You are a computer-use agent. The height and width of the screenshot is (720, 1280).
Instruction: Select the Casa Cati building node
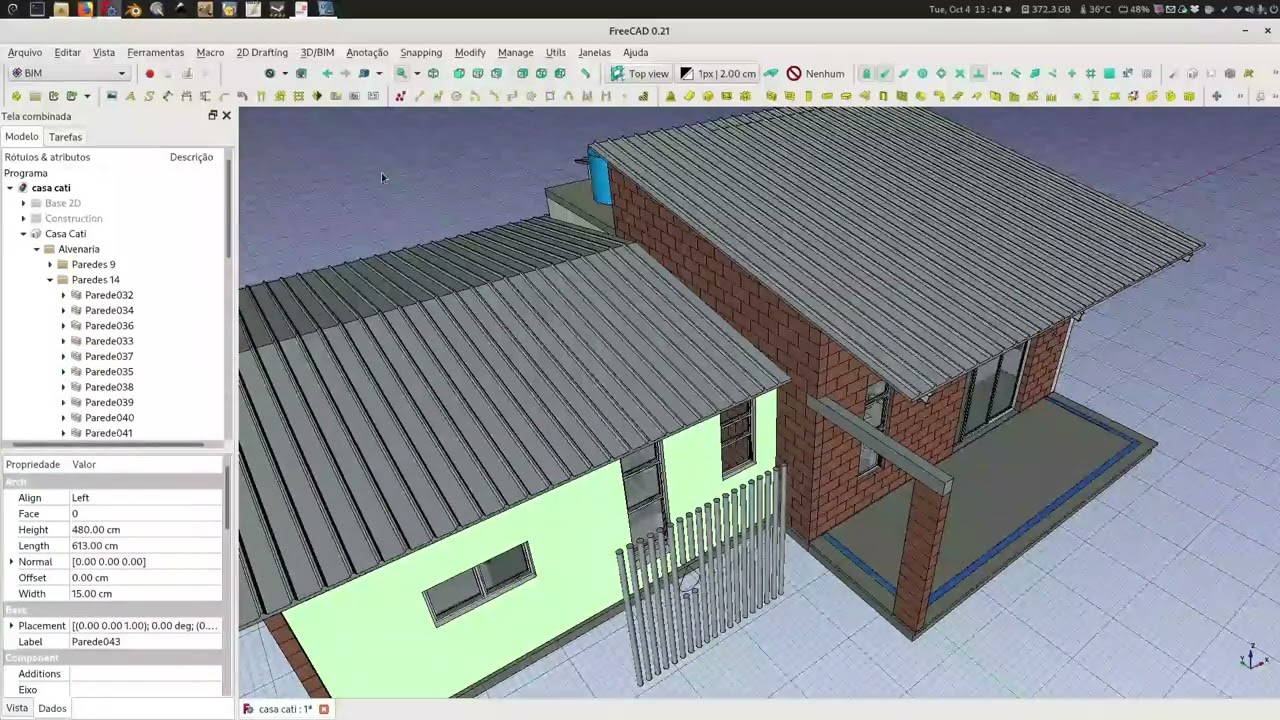(x=65, y=234)
